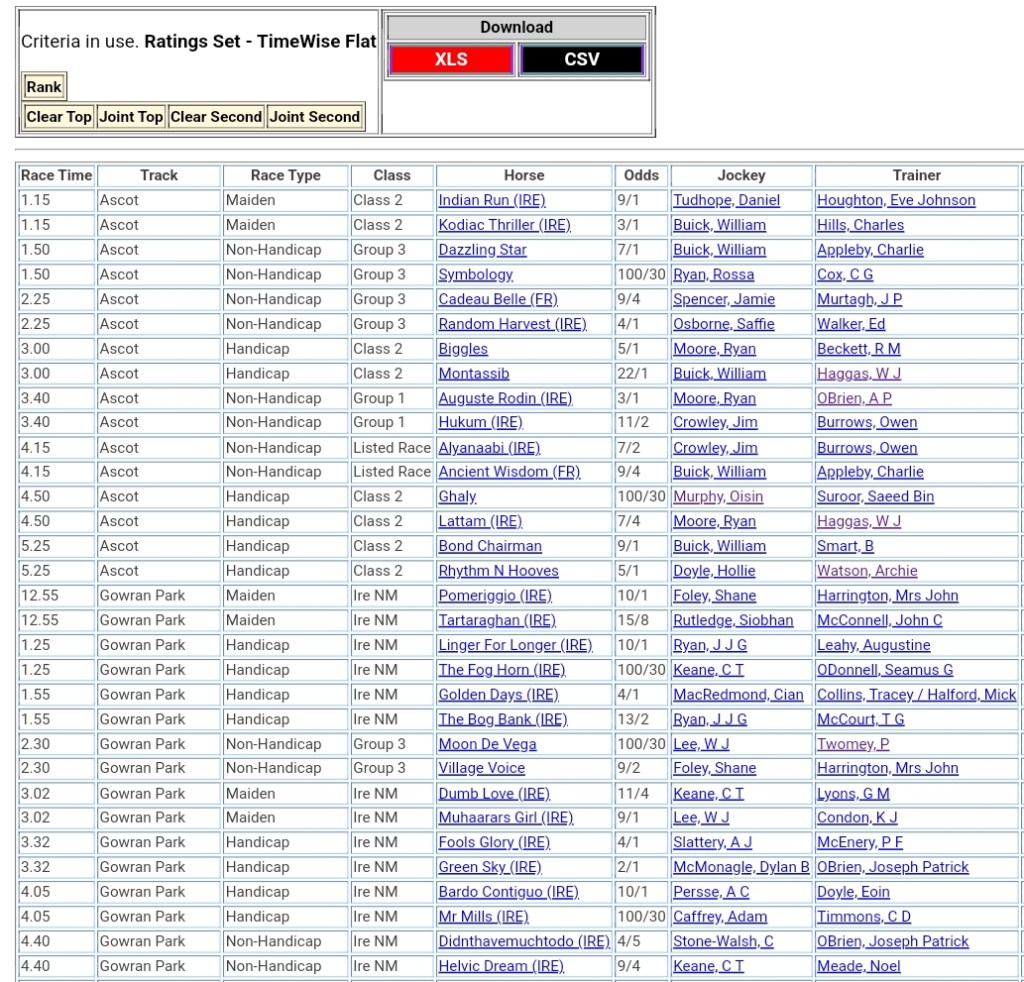This screenshot has width=1024, height=982.
Task: View jockey Murphy, Oisin page
Action: 717,497
